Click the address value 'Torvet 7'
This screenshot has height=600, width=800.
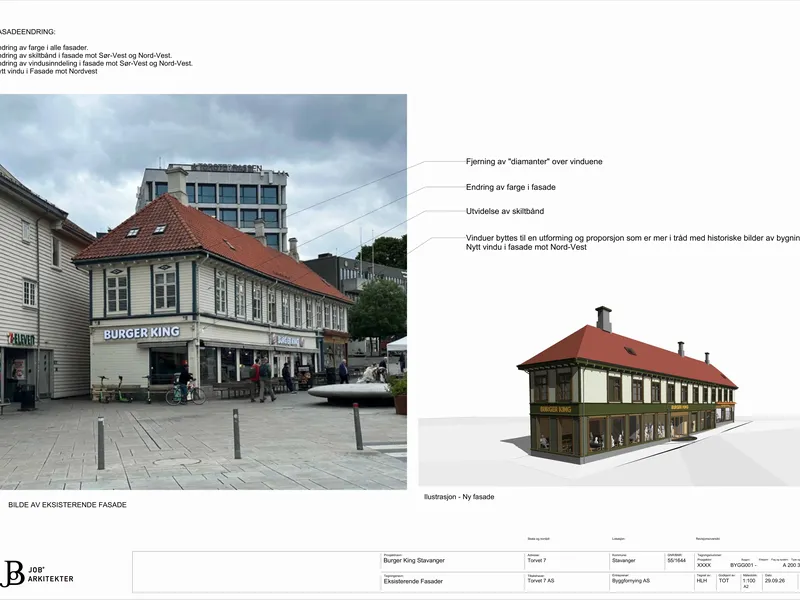(x=537, y=560)
